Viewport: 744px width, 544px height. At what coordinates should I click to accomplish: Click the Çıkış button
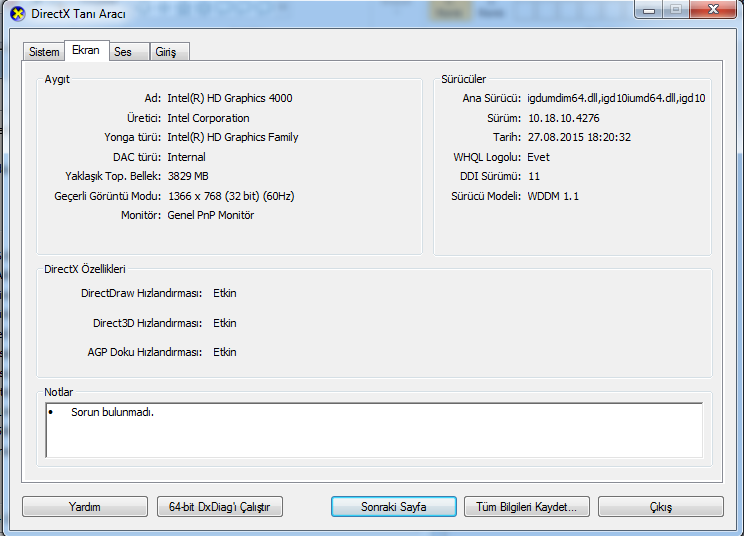pos(661,507)
